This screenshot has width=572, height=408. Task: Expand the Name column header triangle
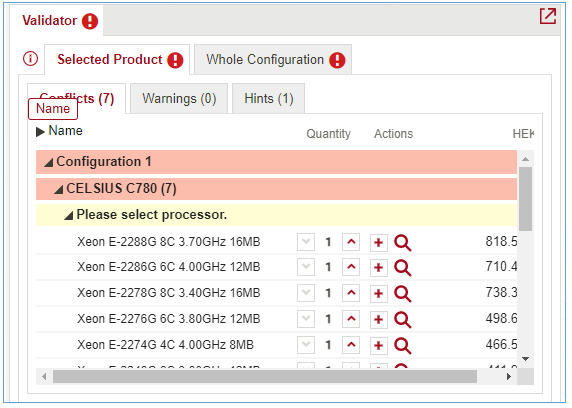coord(40,131)
